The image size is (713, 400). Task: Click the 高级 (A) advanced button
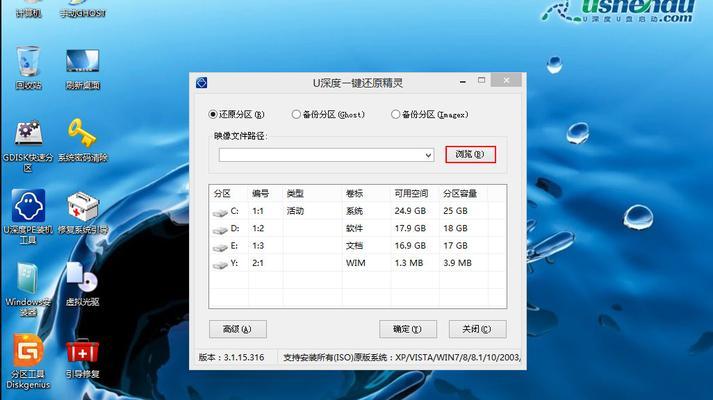coord(238,329)
